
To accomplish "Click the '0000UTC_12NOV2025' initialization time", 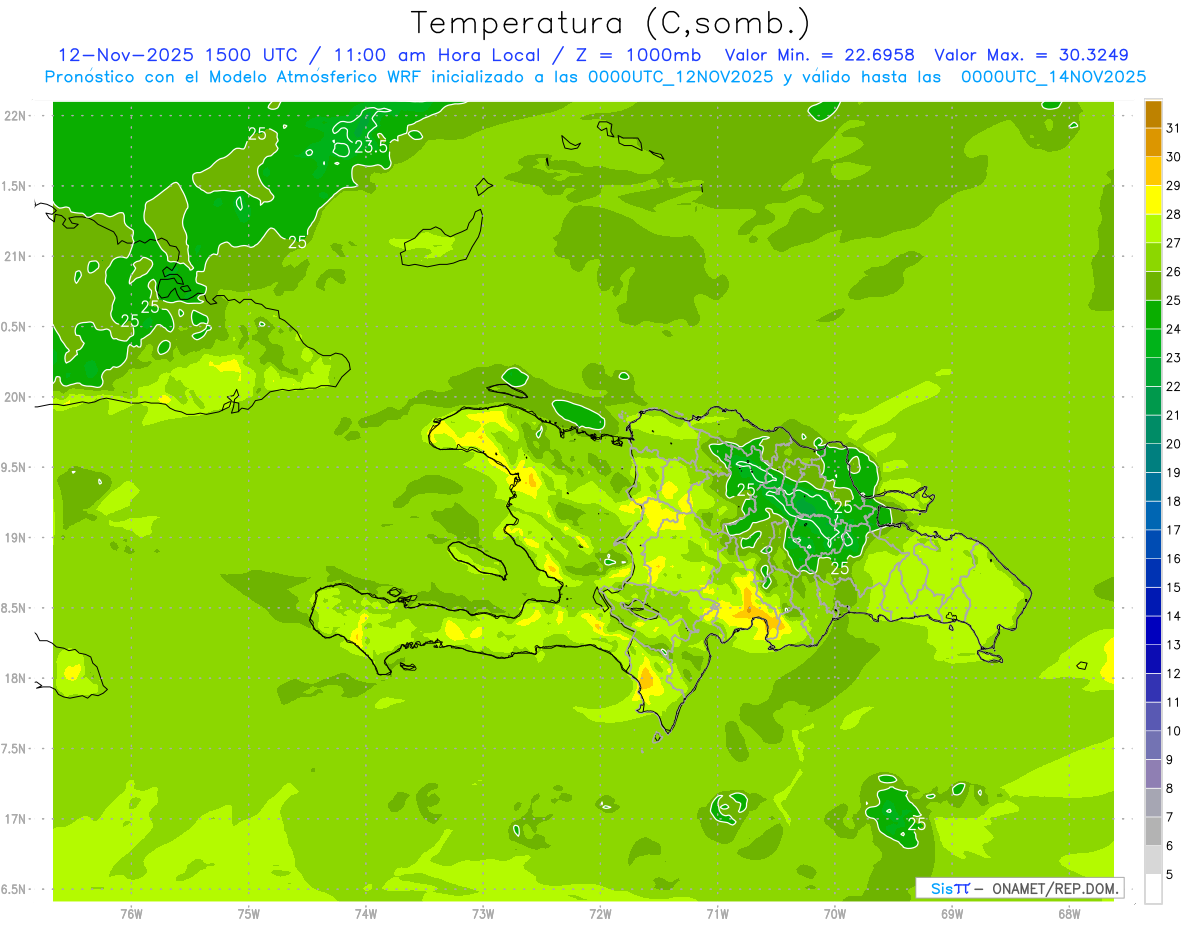I will point(681,77).
